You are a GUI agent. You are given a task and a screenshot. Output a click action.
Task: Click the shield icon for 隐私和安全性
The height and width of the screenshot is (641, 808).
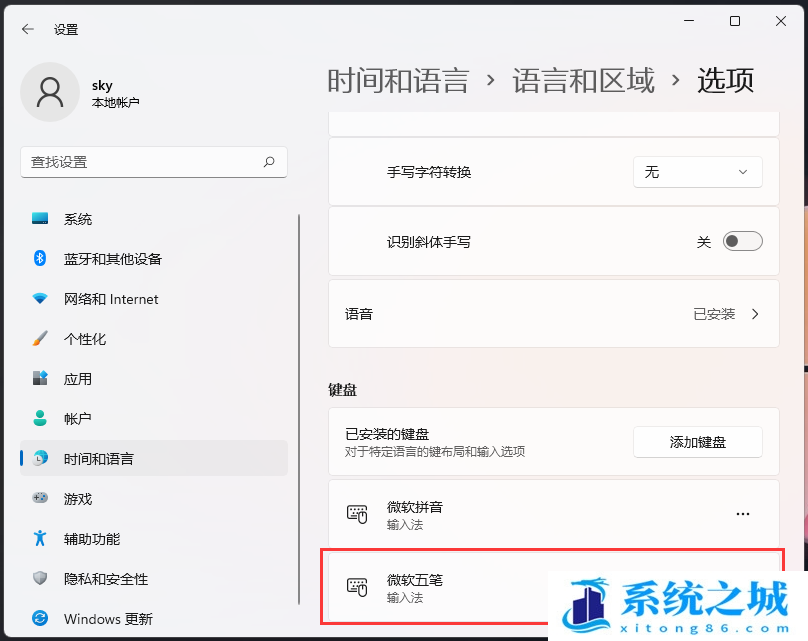pyautogui.click(x=40, y=578)
